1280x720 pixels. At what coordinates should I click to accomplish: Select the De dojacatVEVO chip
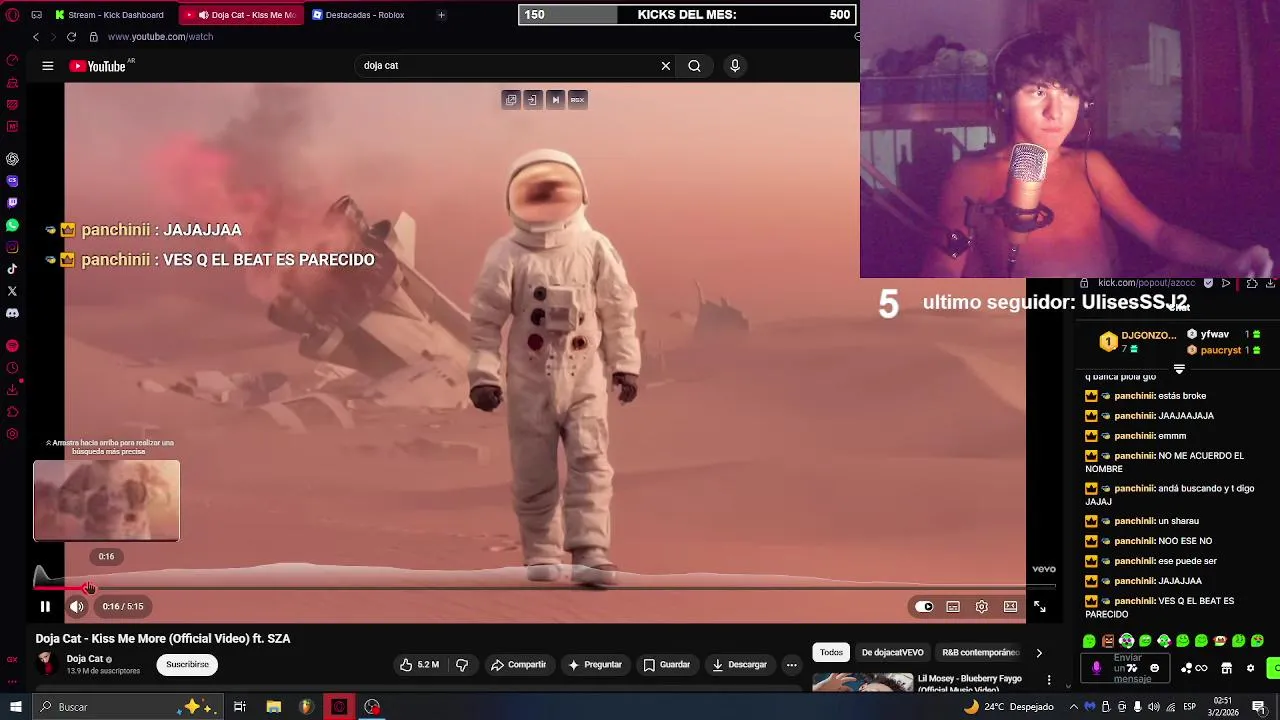tap(893, 653)
